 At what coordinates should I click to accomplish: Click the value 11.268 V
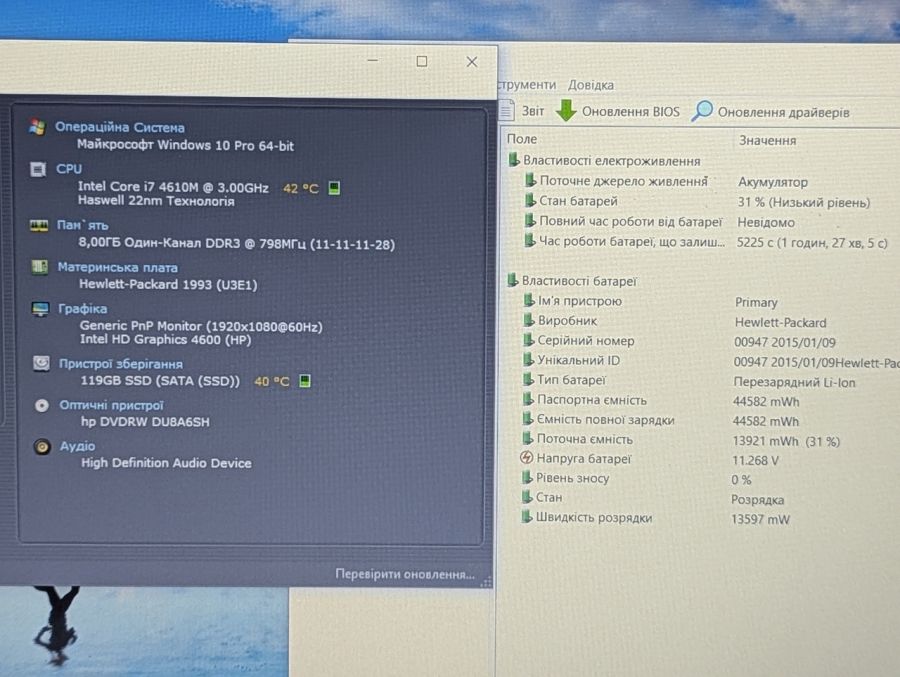coord(755,461)
